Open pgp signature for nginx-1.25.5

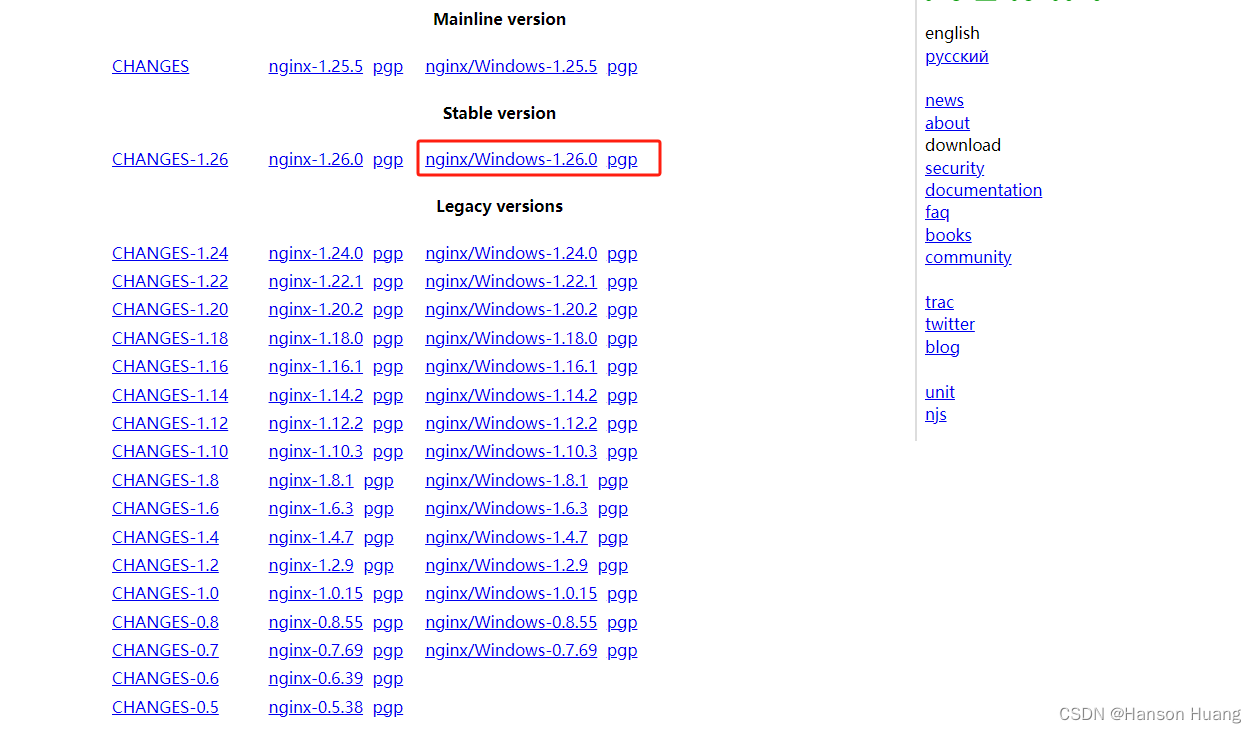click(388, 66)
